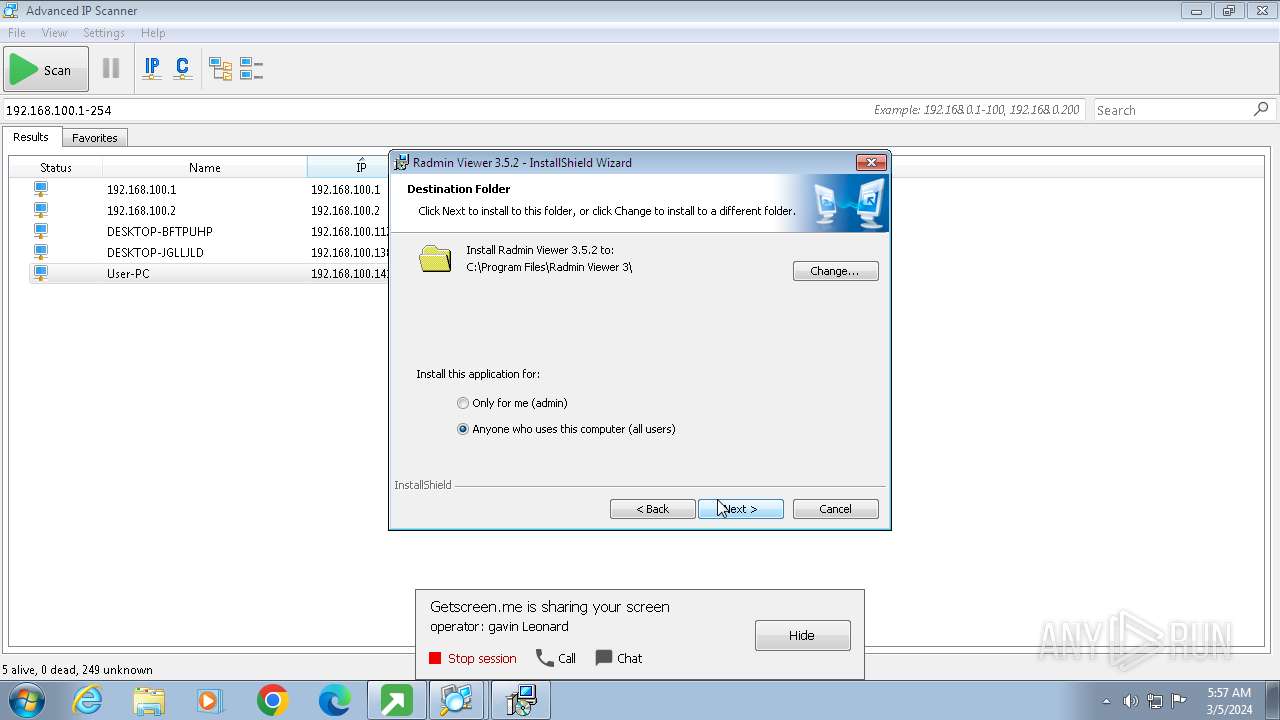
Task: Click status icon of the 192.168.100.2 row
Action: 41,210
